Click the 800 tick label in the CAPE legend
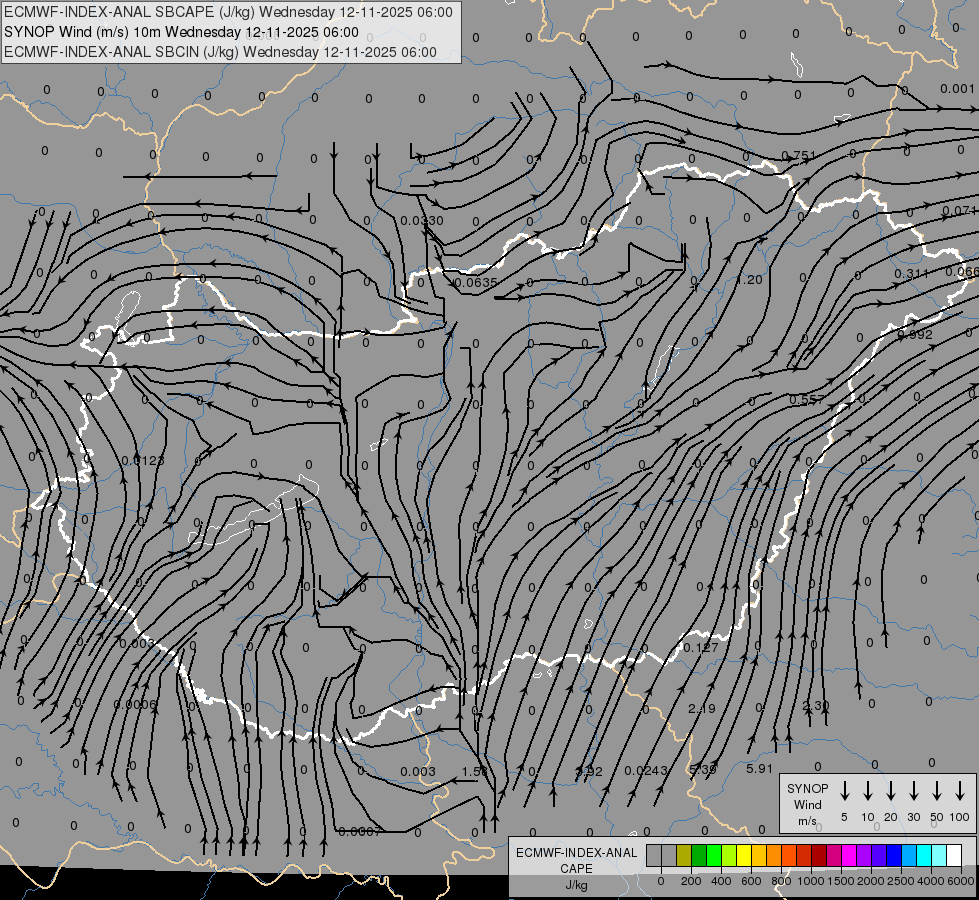979x900 pixels. tap(781, 881)
